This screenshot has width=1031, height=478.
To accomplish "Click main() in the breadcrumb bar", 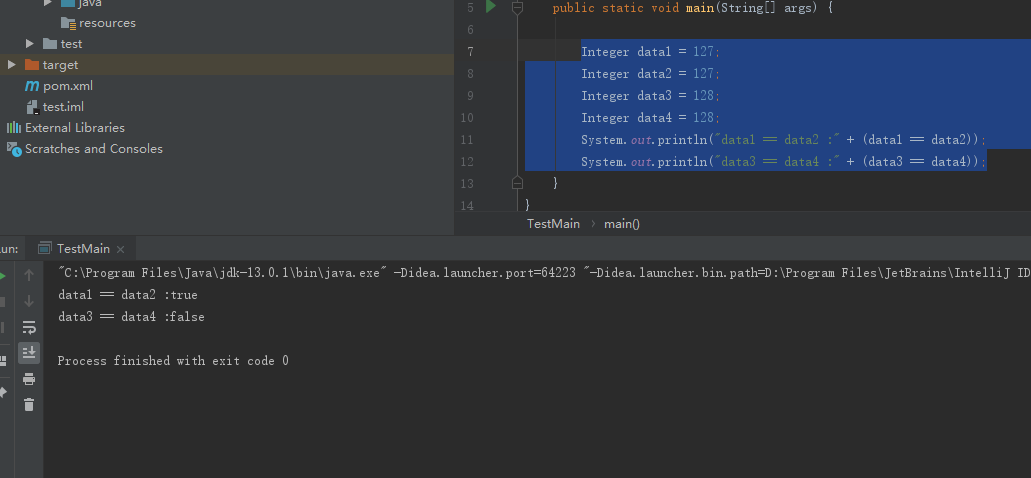I will point(621,224).
